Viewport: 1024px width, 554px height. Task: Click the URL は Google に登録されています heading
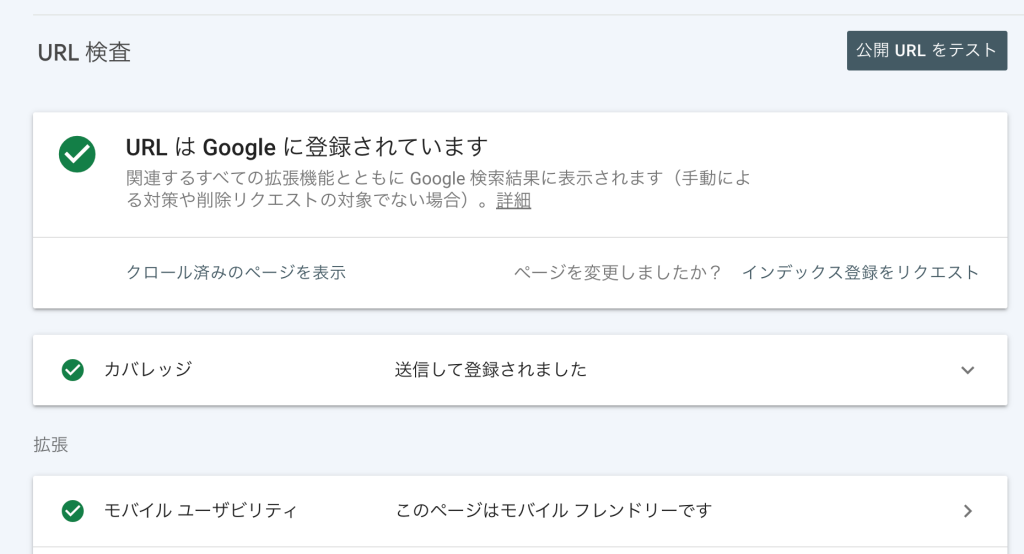307,147
